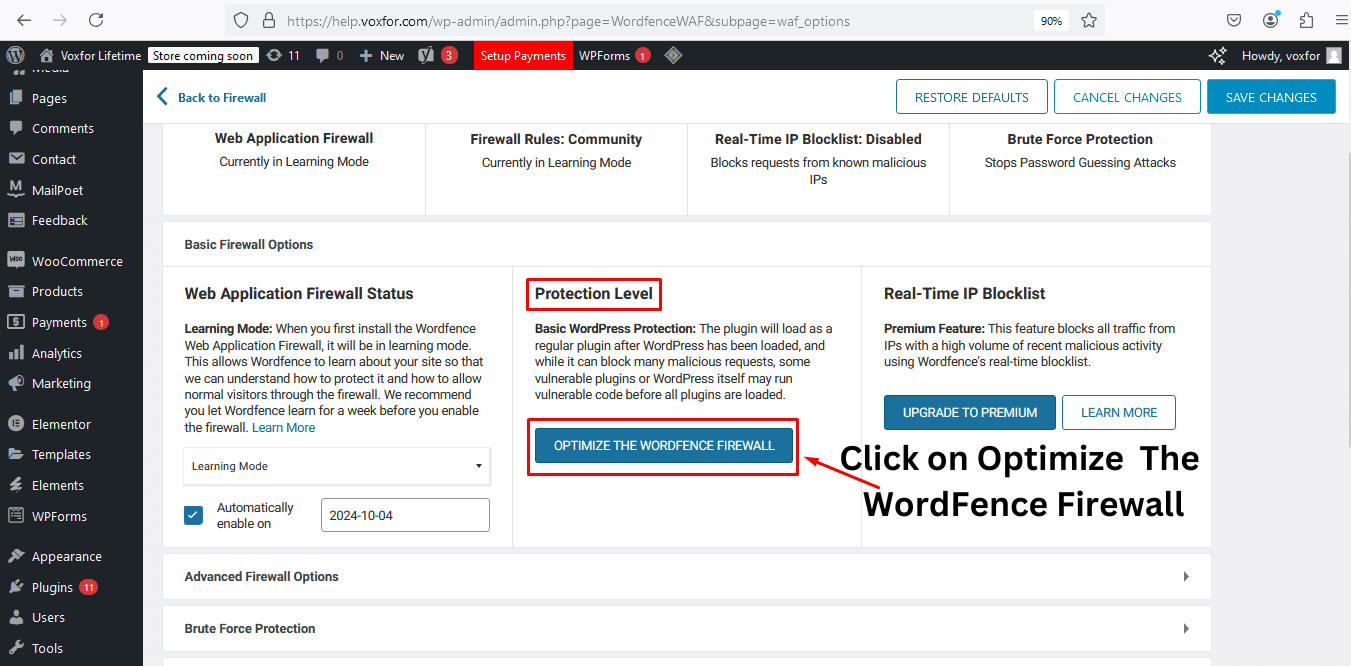Click the sparkles AI icon in admin bar

click(1217, 55)
